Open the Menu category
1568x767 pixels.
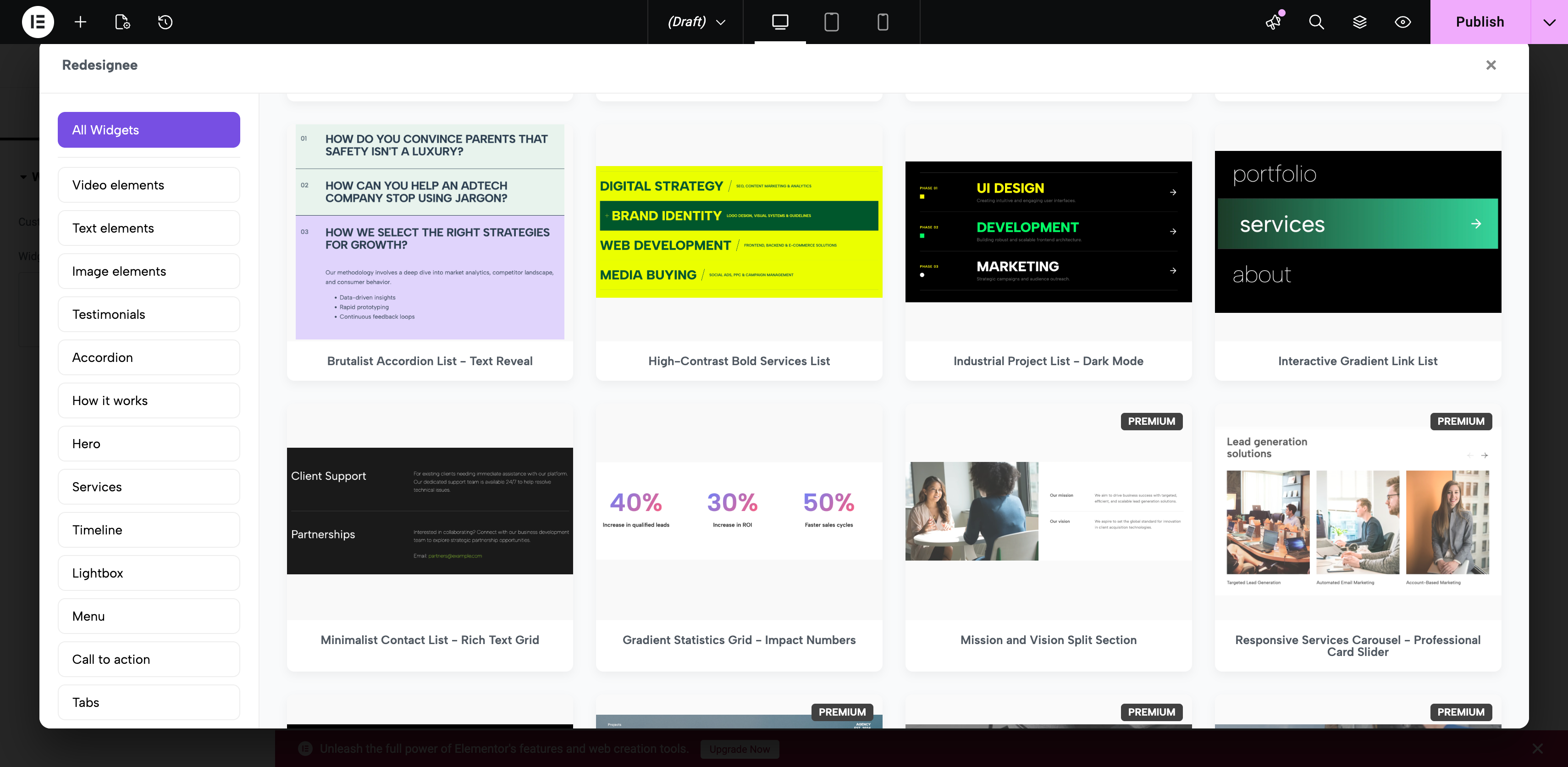pyautogui.click(x=149, y=616)
